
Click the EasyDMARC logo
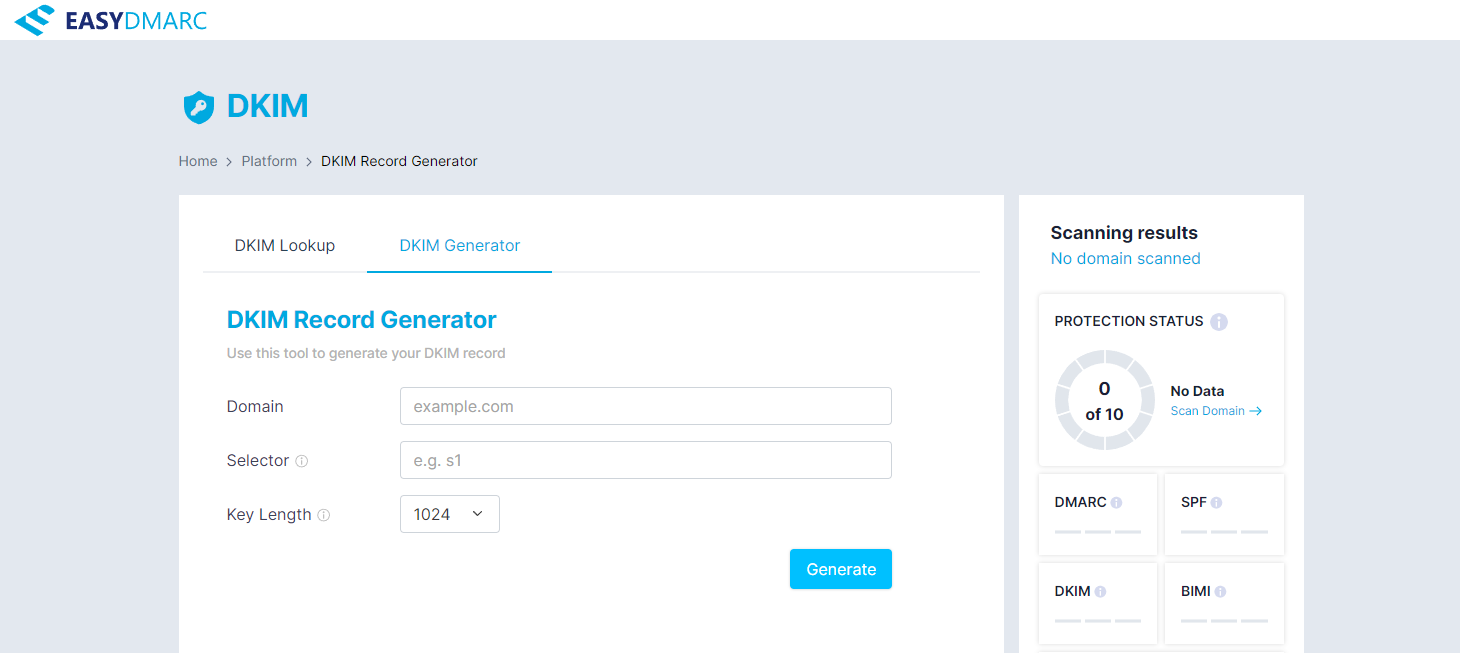(111, 20)
